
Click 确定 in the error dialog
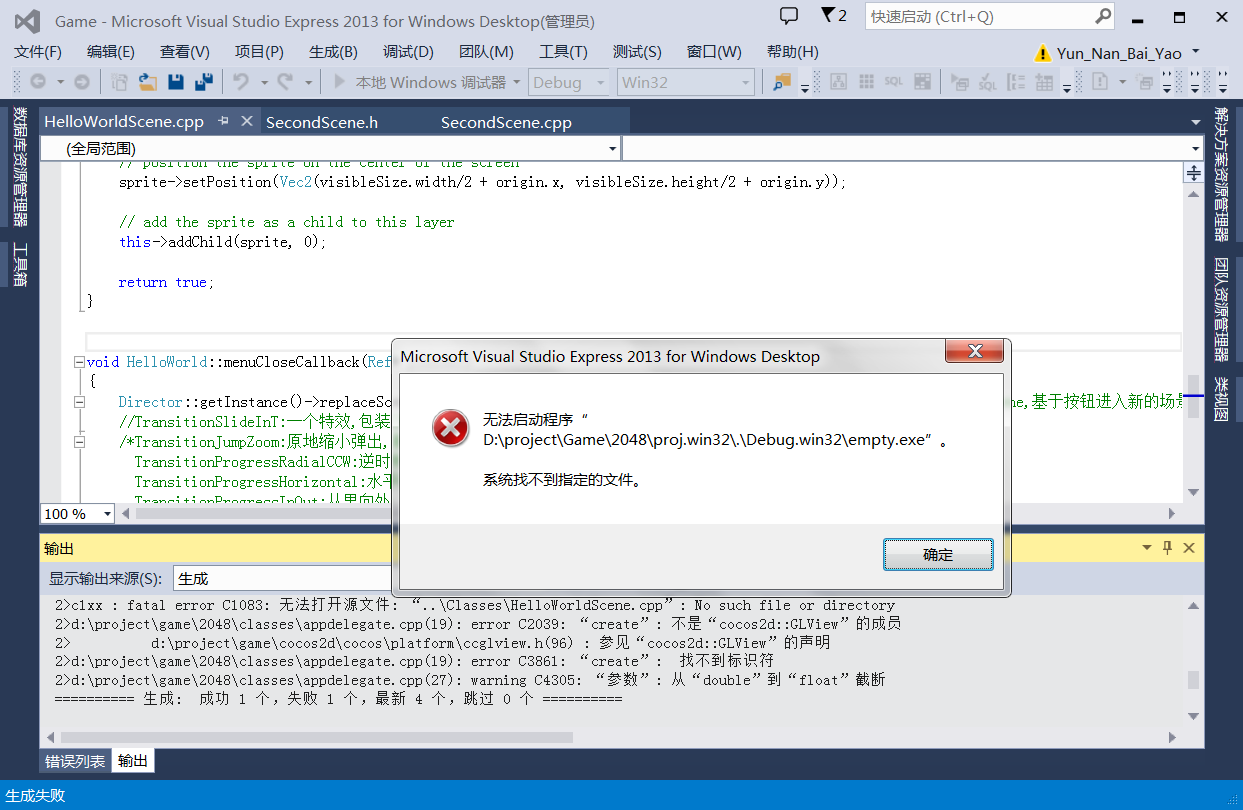point(938,555)
